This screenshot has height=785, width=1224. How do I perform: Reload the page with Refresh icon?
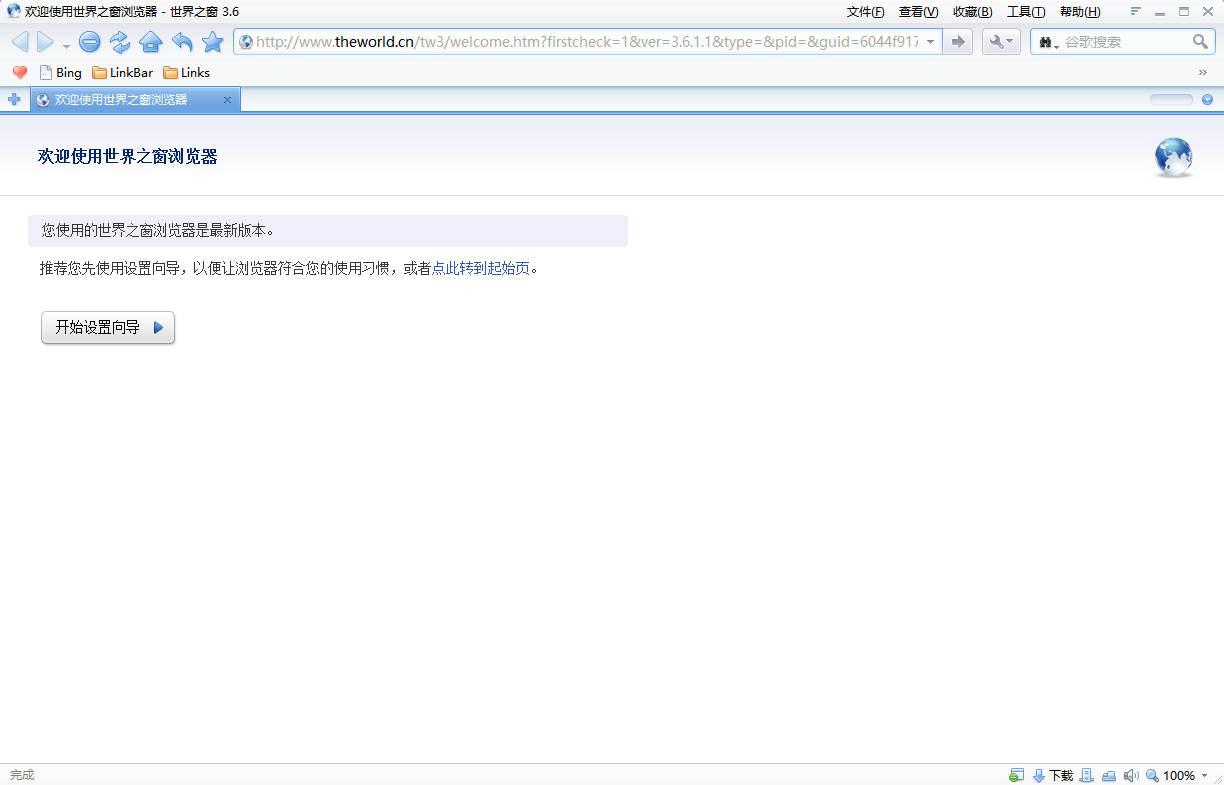(120, 42)
